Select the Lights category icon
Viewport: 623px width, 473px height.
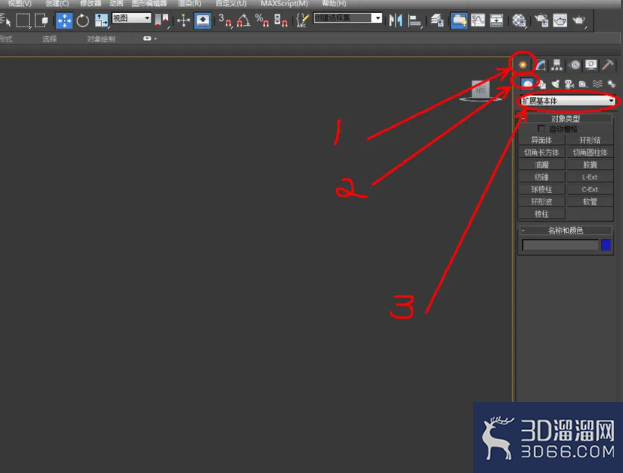[555, 84]
